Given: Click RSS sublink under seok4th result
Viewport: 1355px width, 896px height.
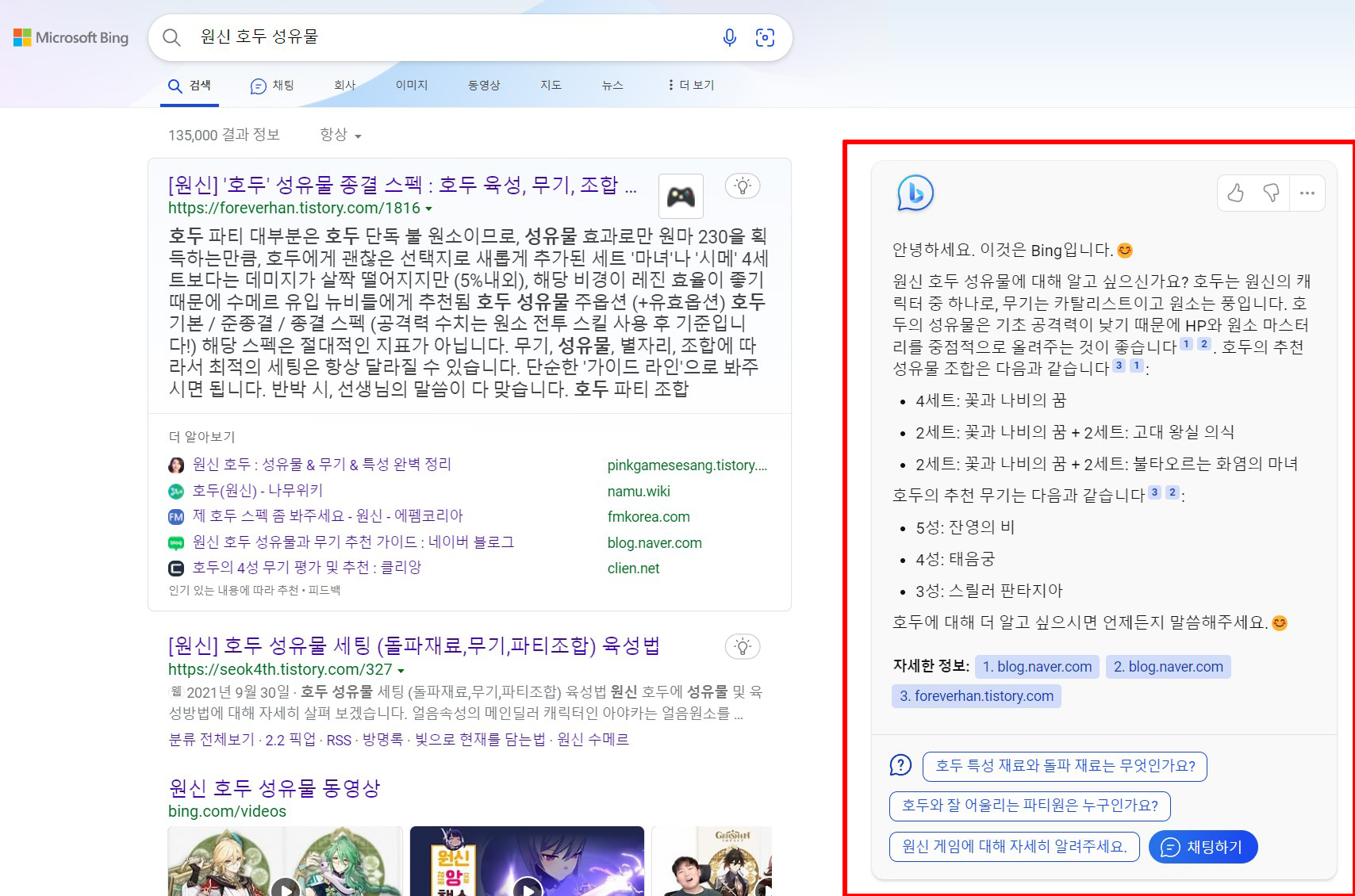Looking at the screenshot, I should (x=339, y=740).
